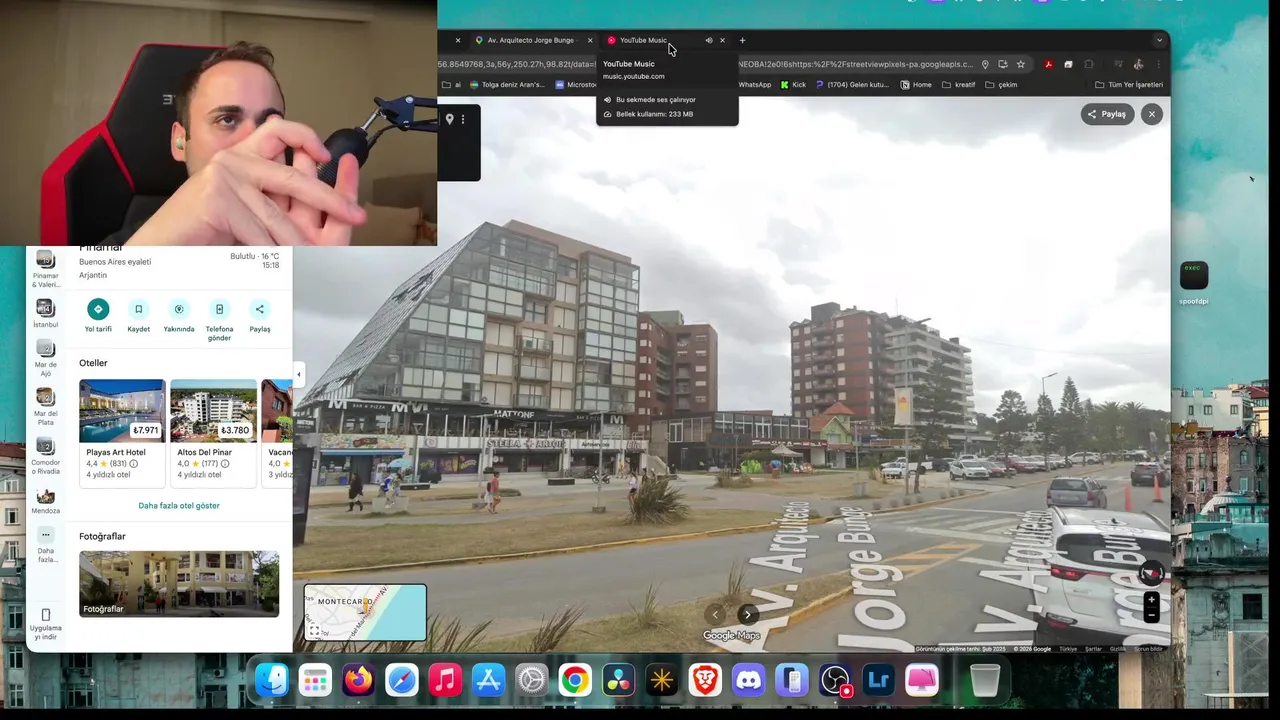Image resolution: width=1280 pixels, height=720 pixels.
Task: Open Brave browser from the Dock
Action: 705,681
